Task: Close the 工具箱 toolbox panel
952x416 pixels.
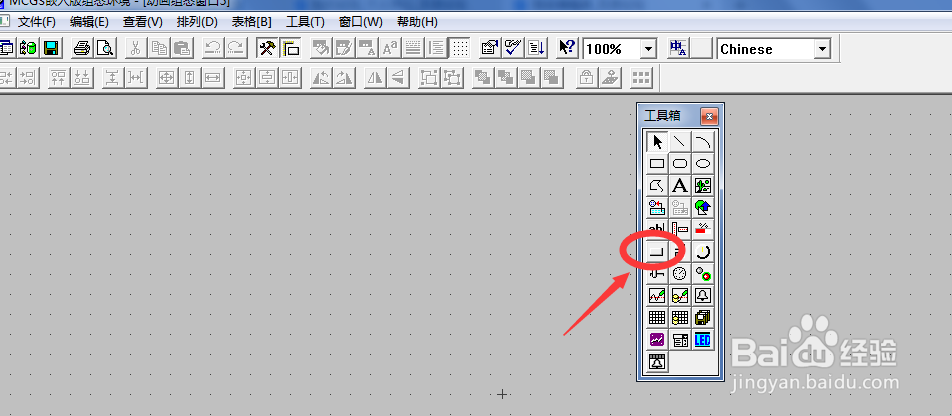Action: pos(709,115)
